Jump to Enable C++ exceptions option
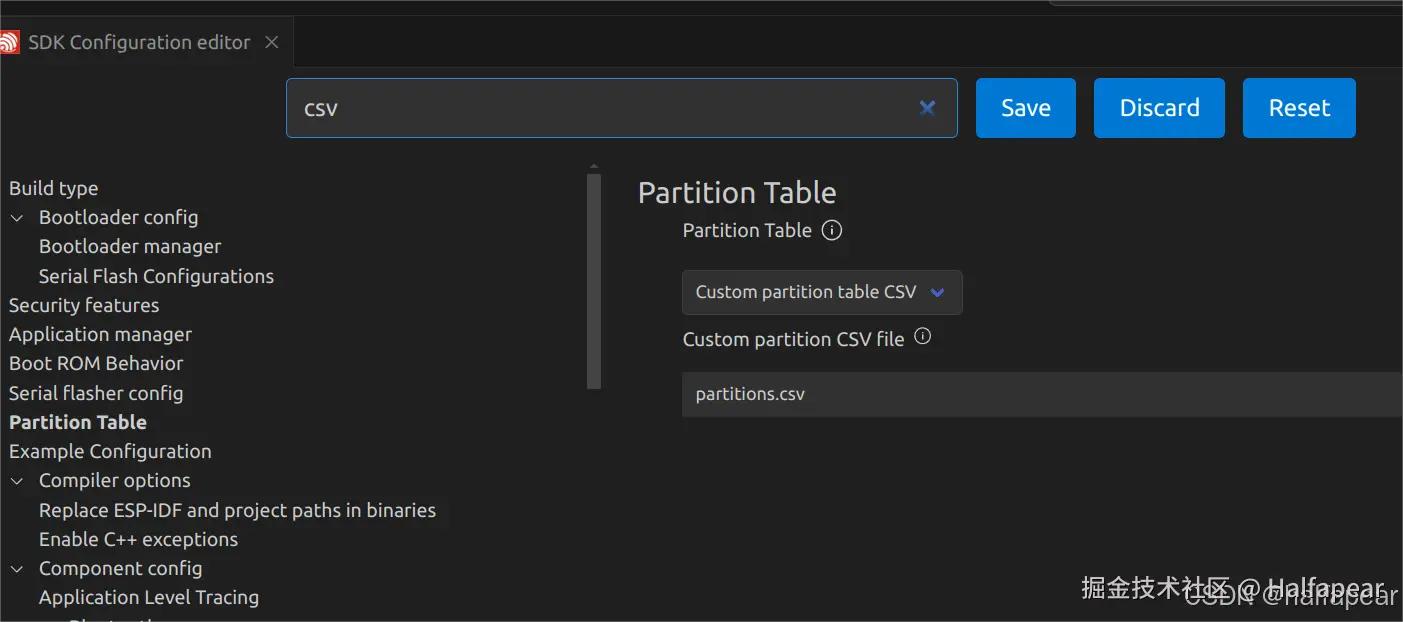The height and width of the screenshot is (622, 1403). pyautogui.click(x=138, y=539)
